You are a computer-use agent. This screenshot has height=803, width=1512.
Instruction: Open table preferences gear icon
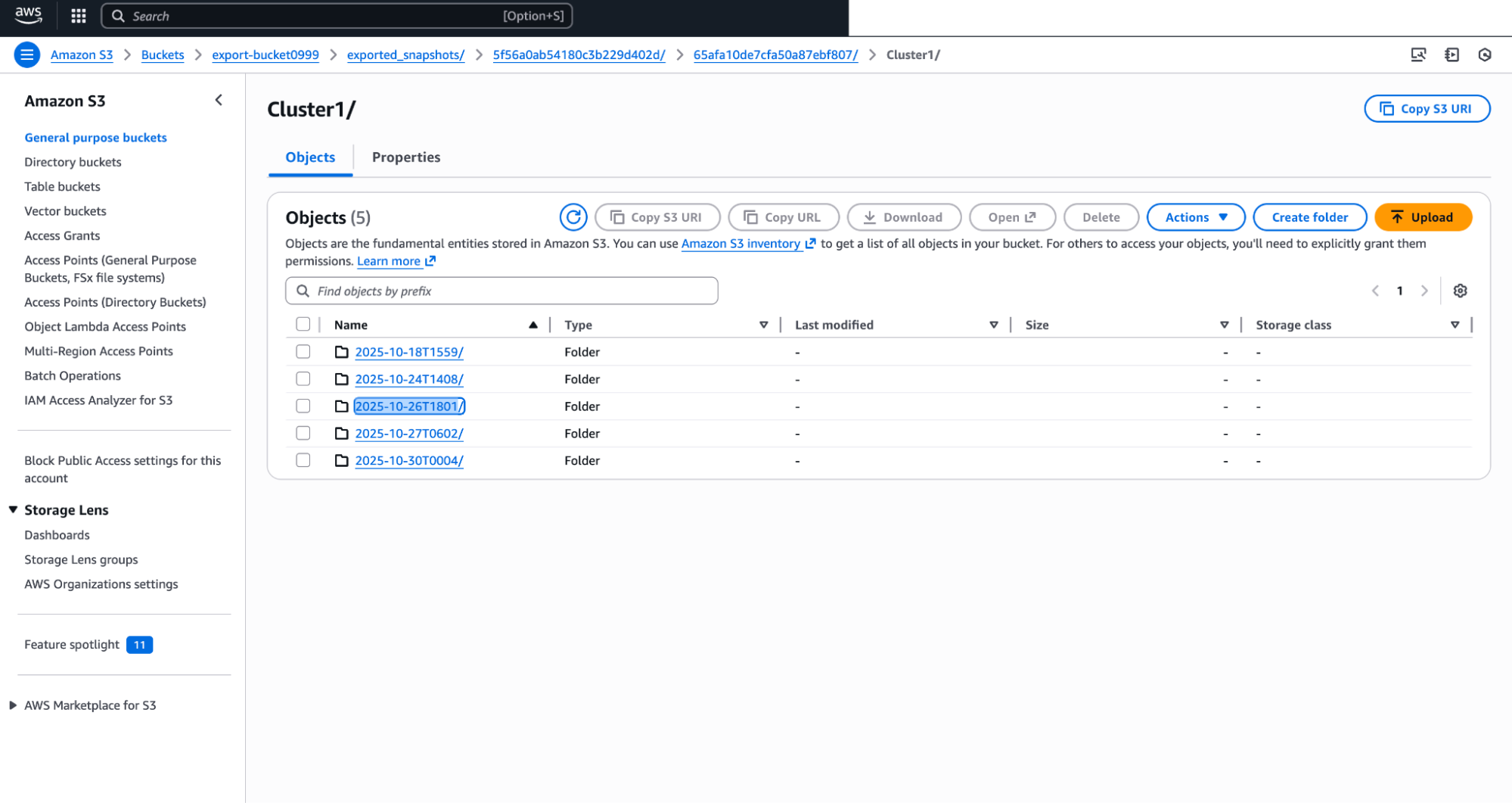pos(1460,291)
